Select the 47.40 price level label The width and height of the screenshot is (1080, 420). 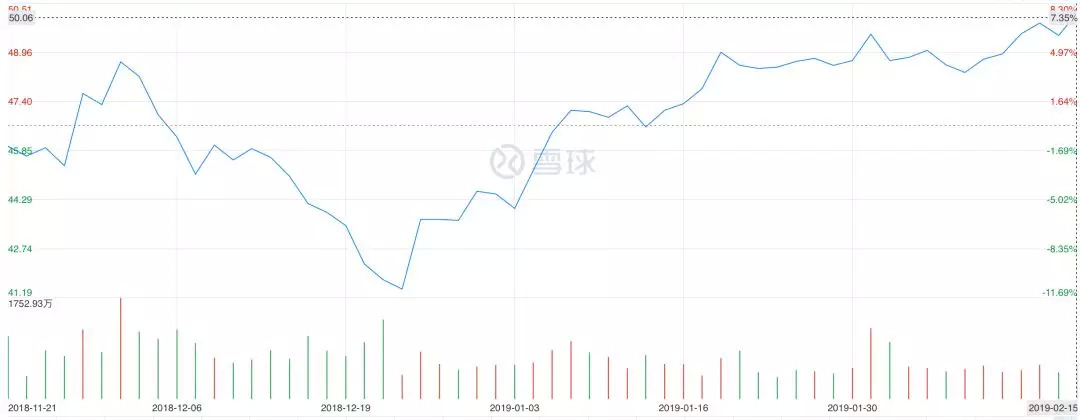point(20,101)
